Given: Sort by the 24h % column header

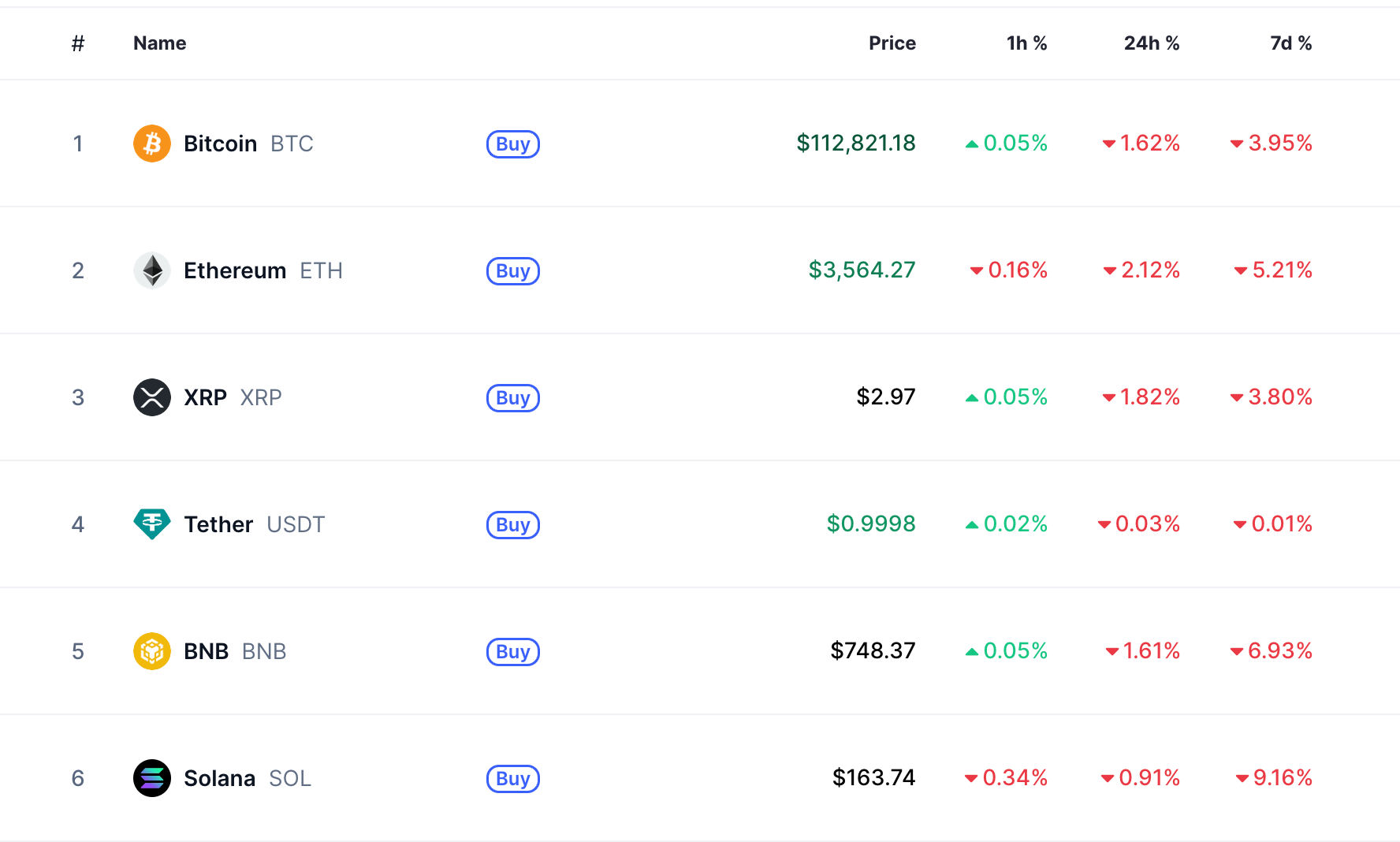Looking at the screenshot, I should click(1152, 43).
